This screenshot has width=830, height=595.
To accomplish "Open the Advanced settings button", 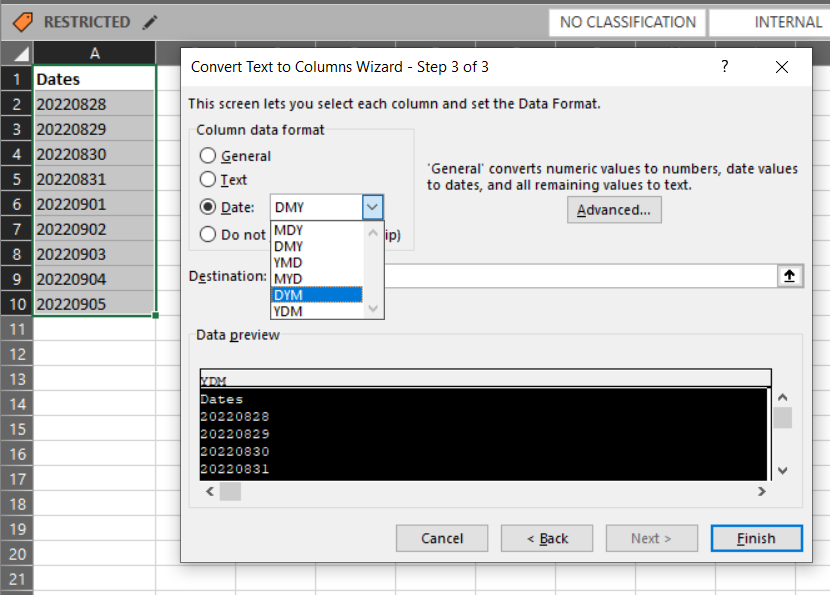I will (x=614, y=210).
